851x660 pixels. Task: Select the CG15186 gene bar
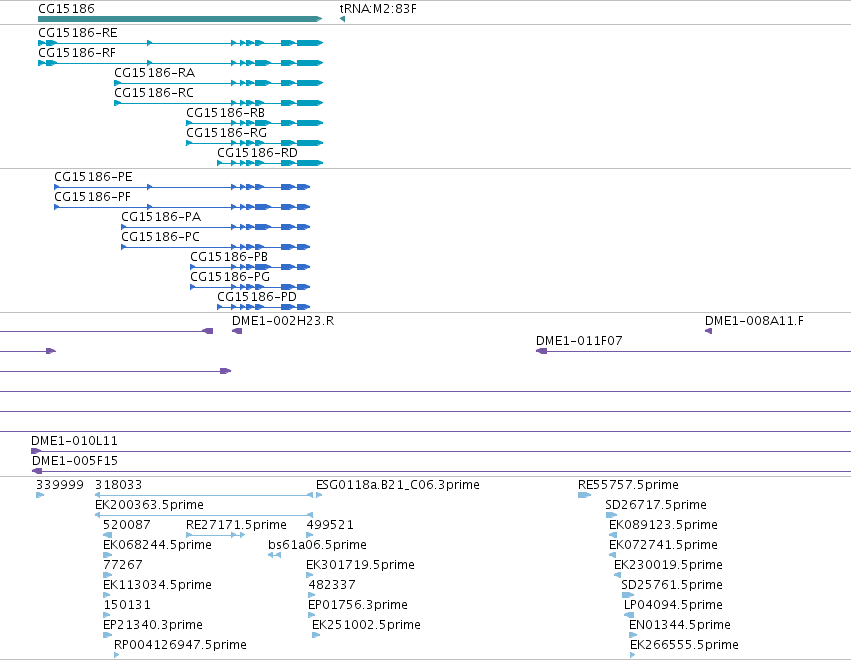180,19
